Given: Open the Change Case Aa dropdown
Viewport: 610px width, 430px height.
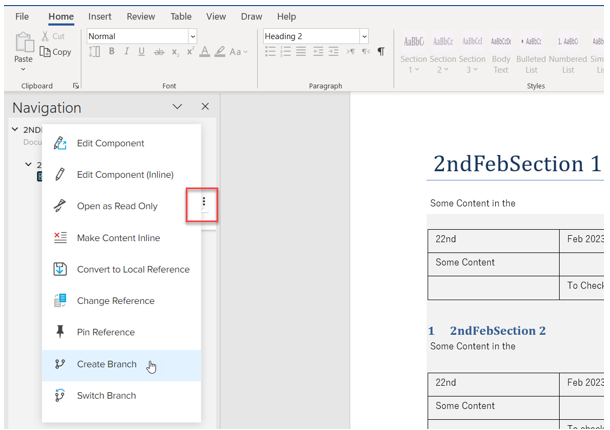Looking at the screenshot, I should (238, 52).
